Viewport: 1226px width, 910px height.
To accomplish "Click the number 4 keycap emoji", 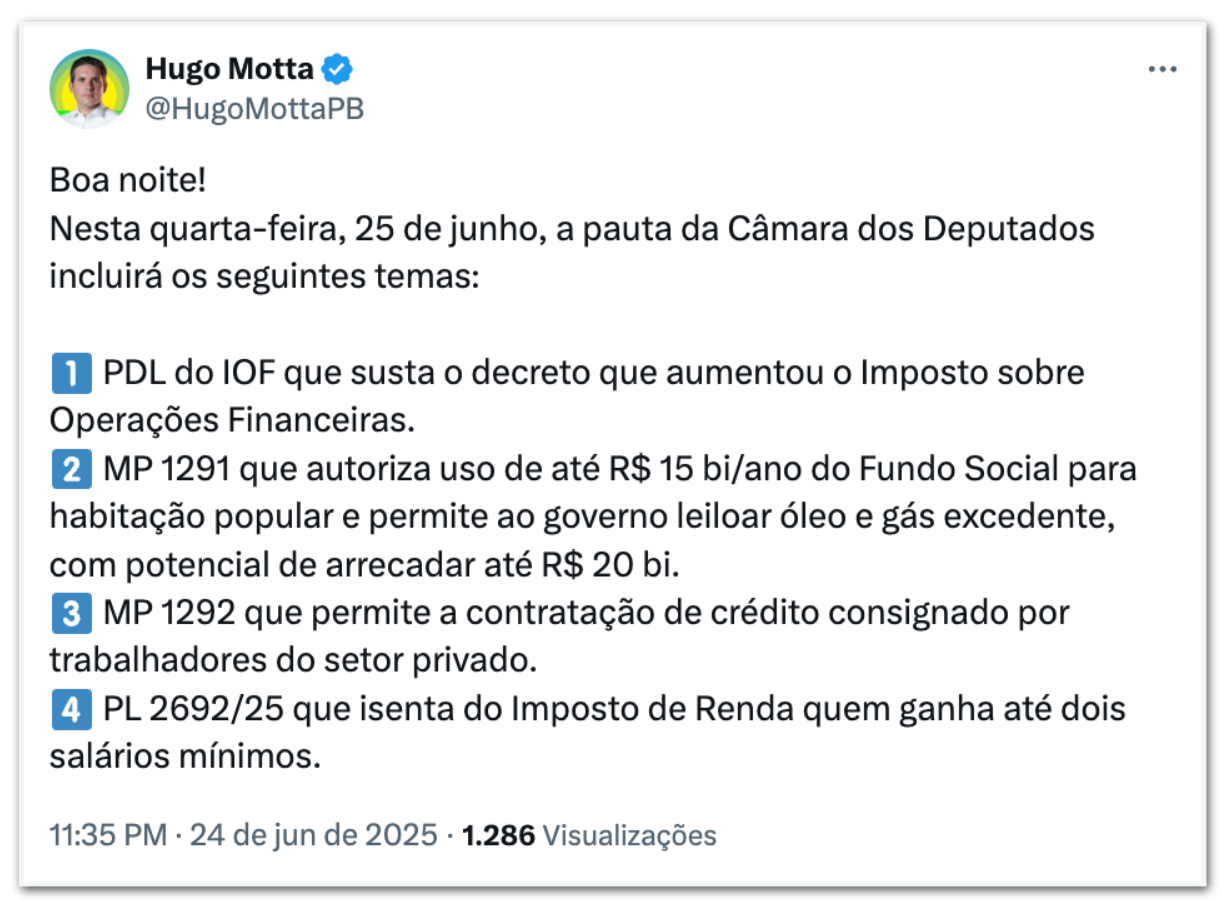I will pyautogui.click(x=70, y=709).
